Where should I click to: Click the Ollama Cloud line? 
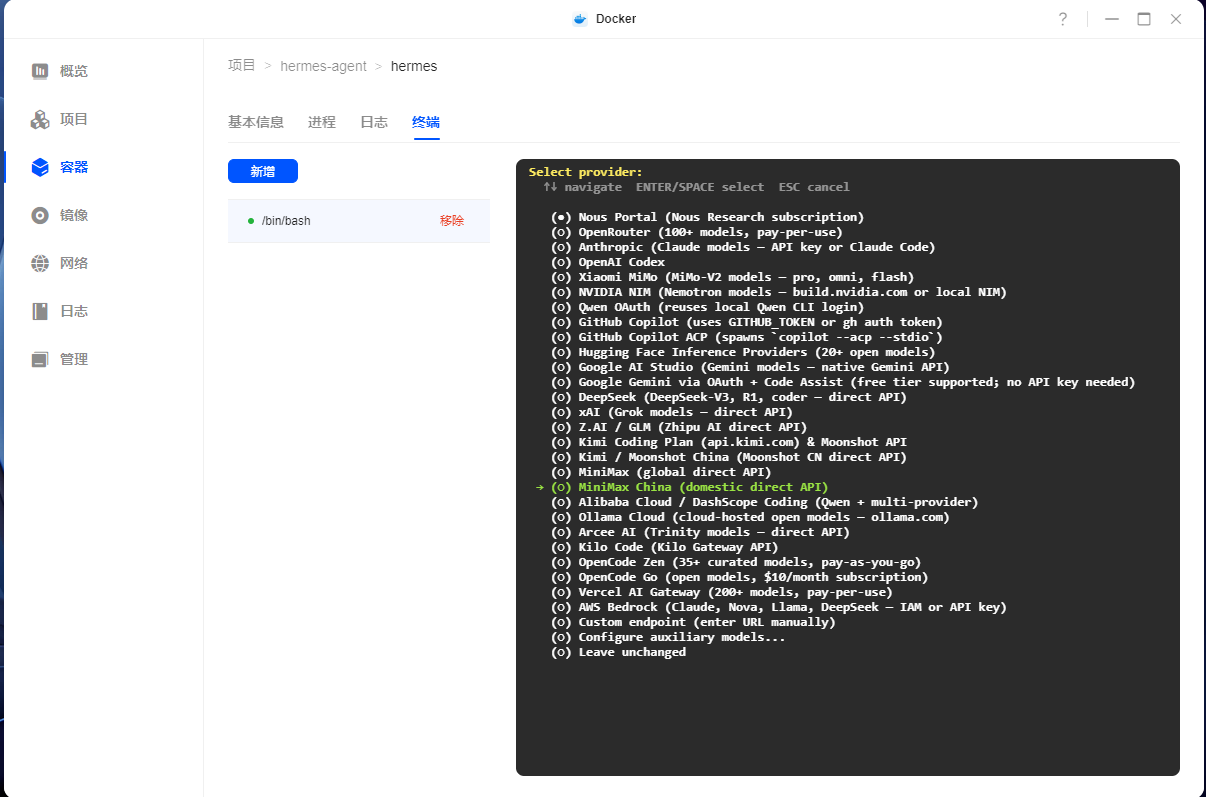750,517
